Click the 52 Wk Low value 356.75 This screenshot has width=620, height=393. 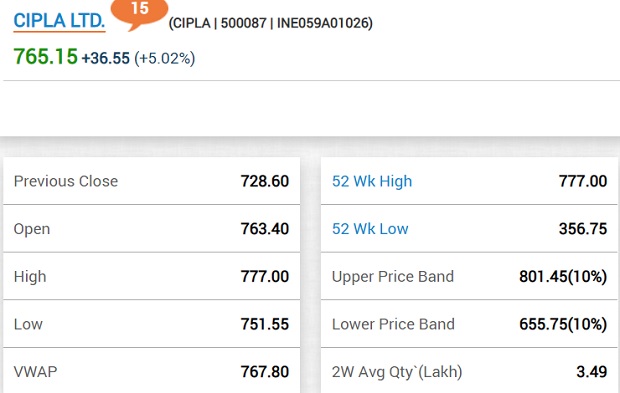point(583,229)
